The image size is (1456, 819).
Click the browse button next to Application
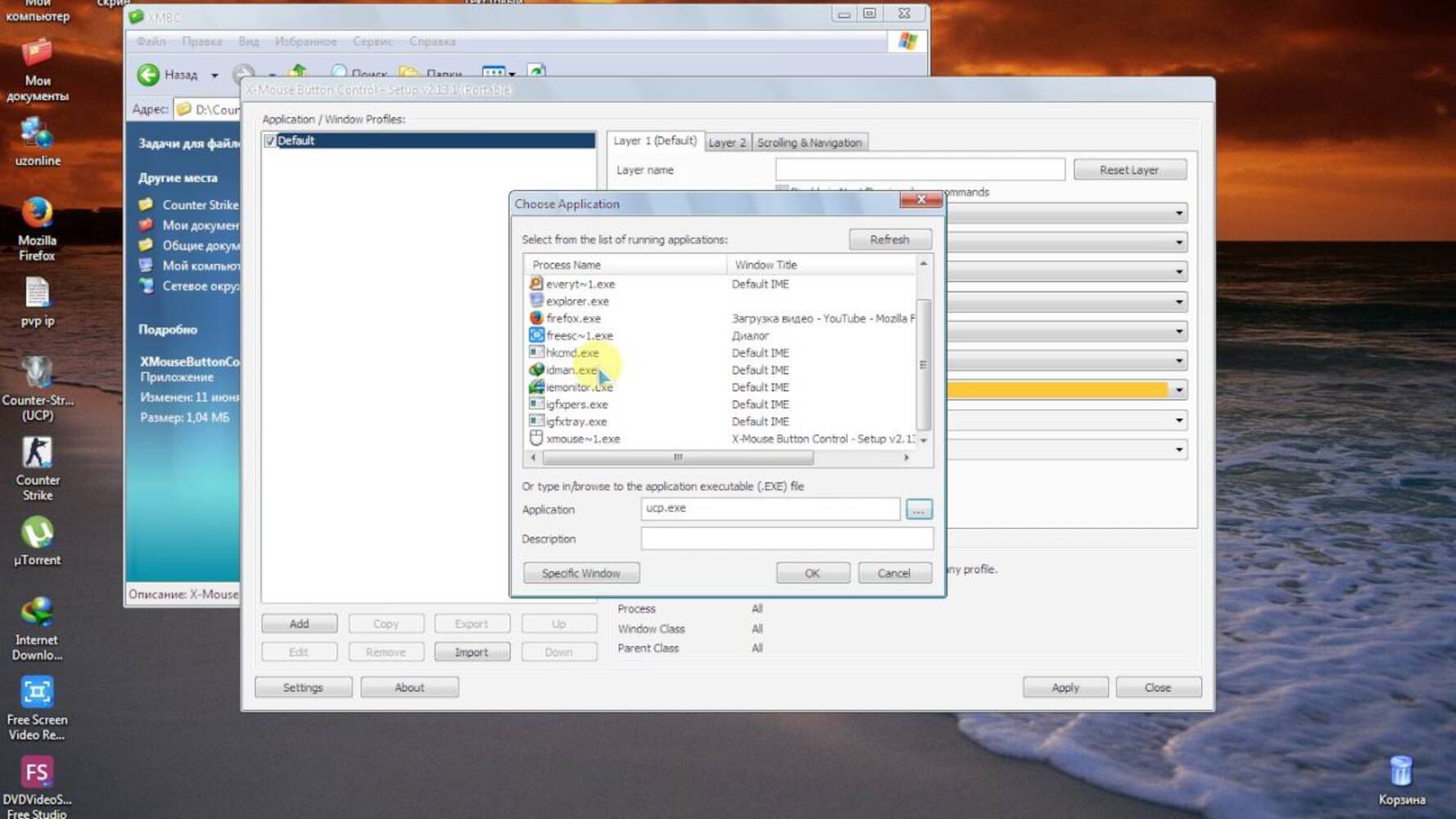click(919, 509)
